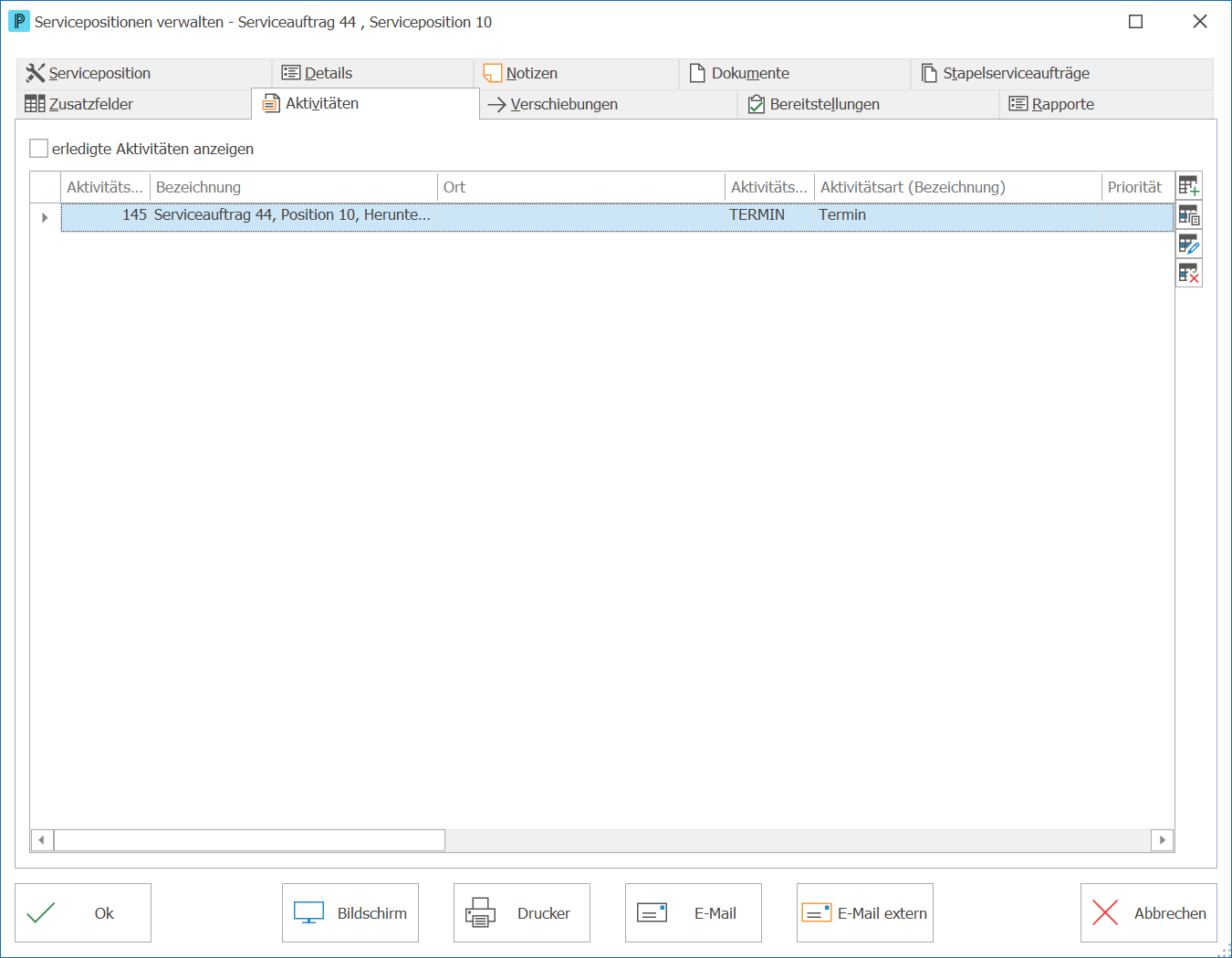This screenshot has height=958, width=1232.
Task: Maximize the Servicepositionen verwalten window
Action: coord(1135,21)
